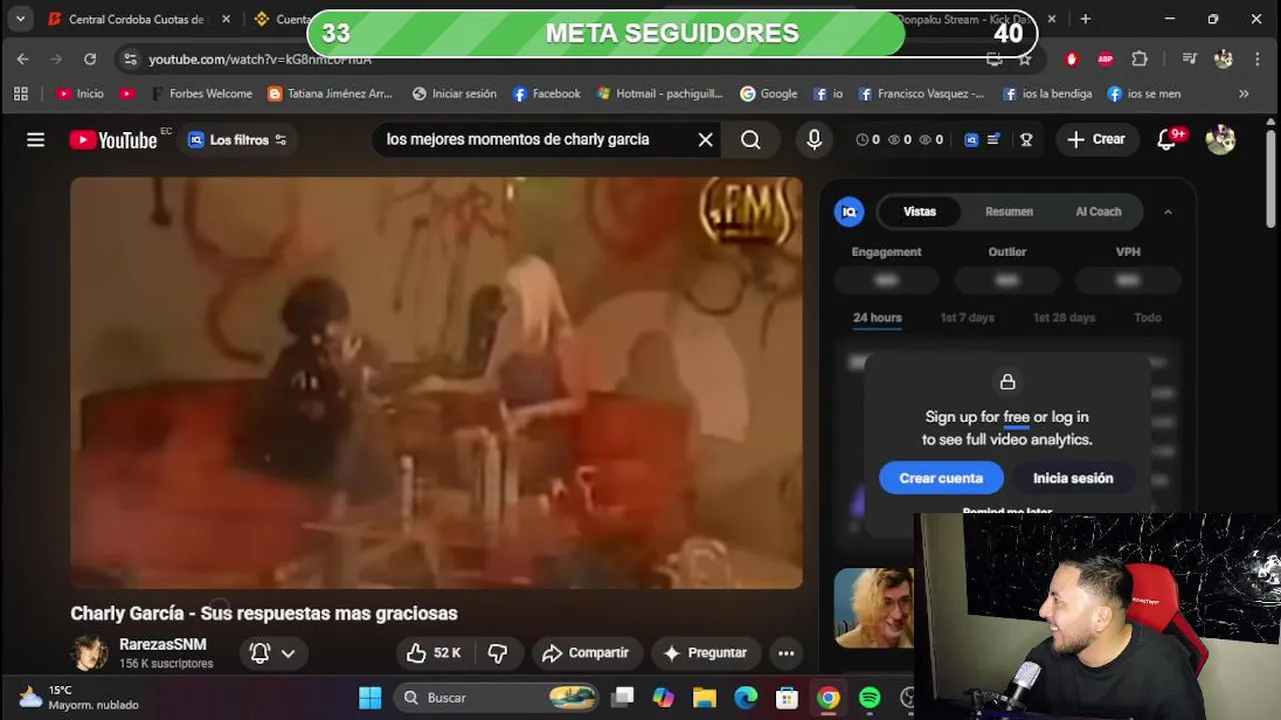This screenshot has height=720, width=1281.
Task: Open the Chrome tab search dropdown
Action: click(20, 19)
